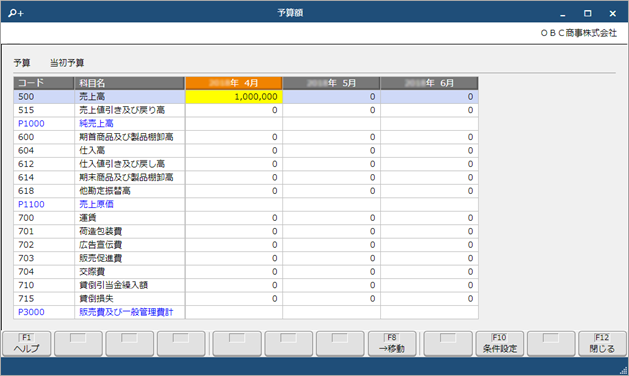Screen dimensions: 629x376
Task: Select the 6月 budget cell for 売上高
Action: coord(429,97)
